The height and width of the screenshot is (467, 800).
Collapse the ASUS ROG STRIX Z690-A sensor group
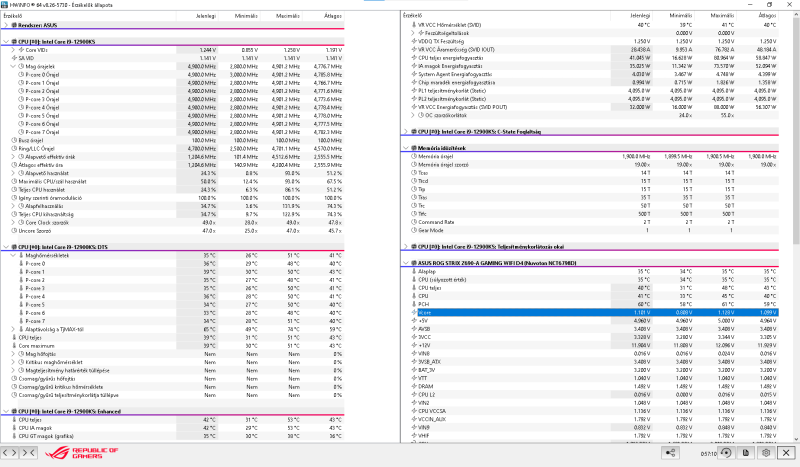(406, 263)
